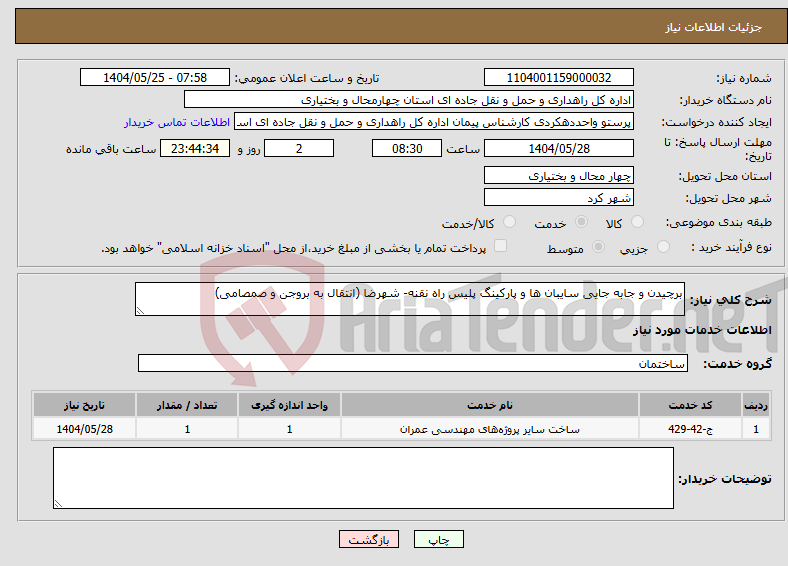This screenshot has width=788, height=566.
Task: Click the ساعت باقی مانده label
Action: (x=111, y=149)
